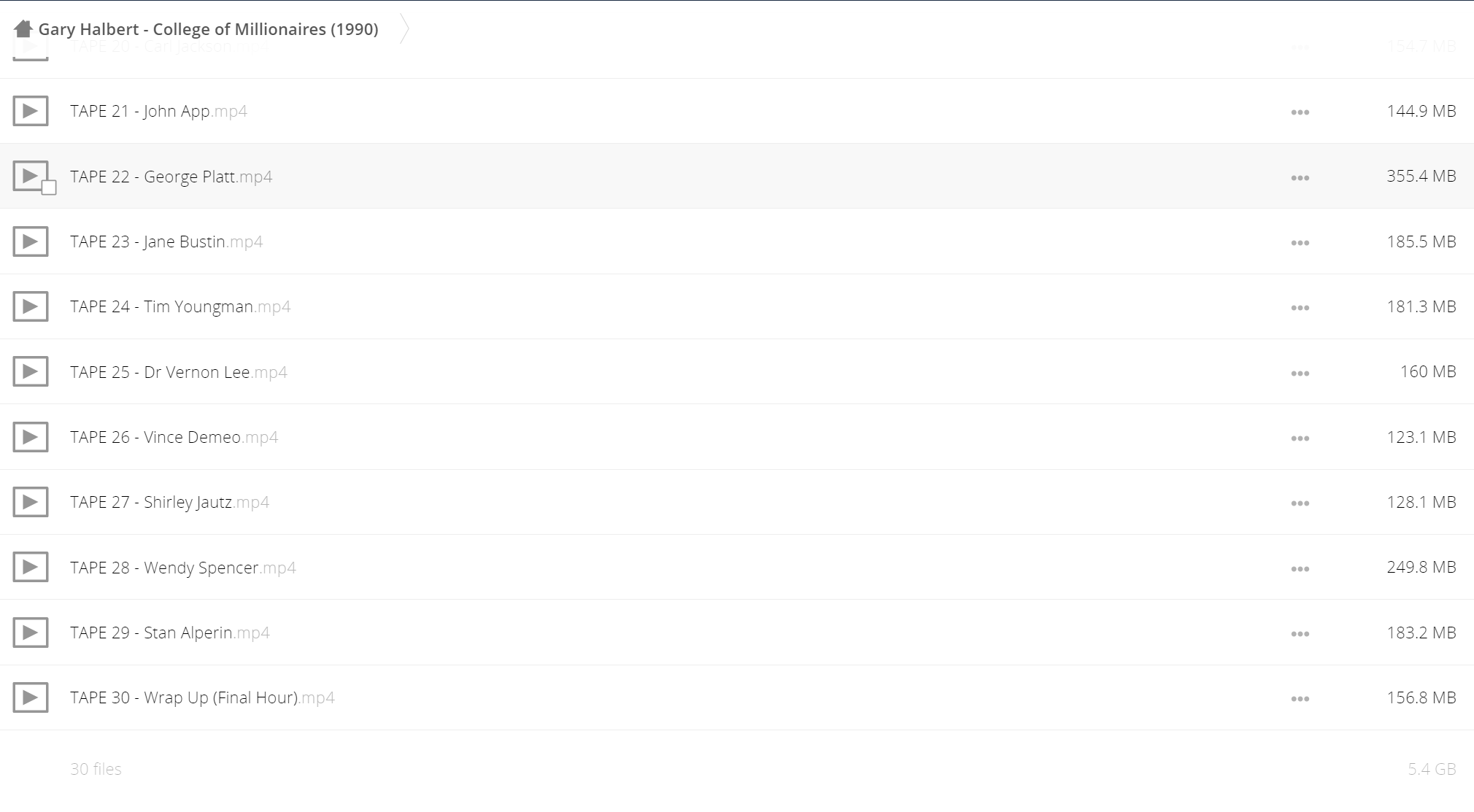Open more options for TAPE 27 Shirley Jautz
The height and width of the screenshot is (812, 1474).
(1300, 503)
